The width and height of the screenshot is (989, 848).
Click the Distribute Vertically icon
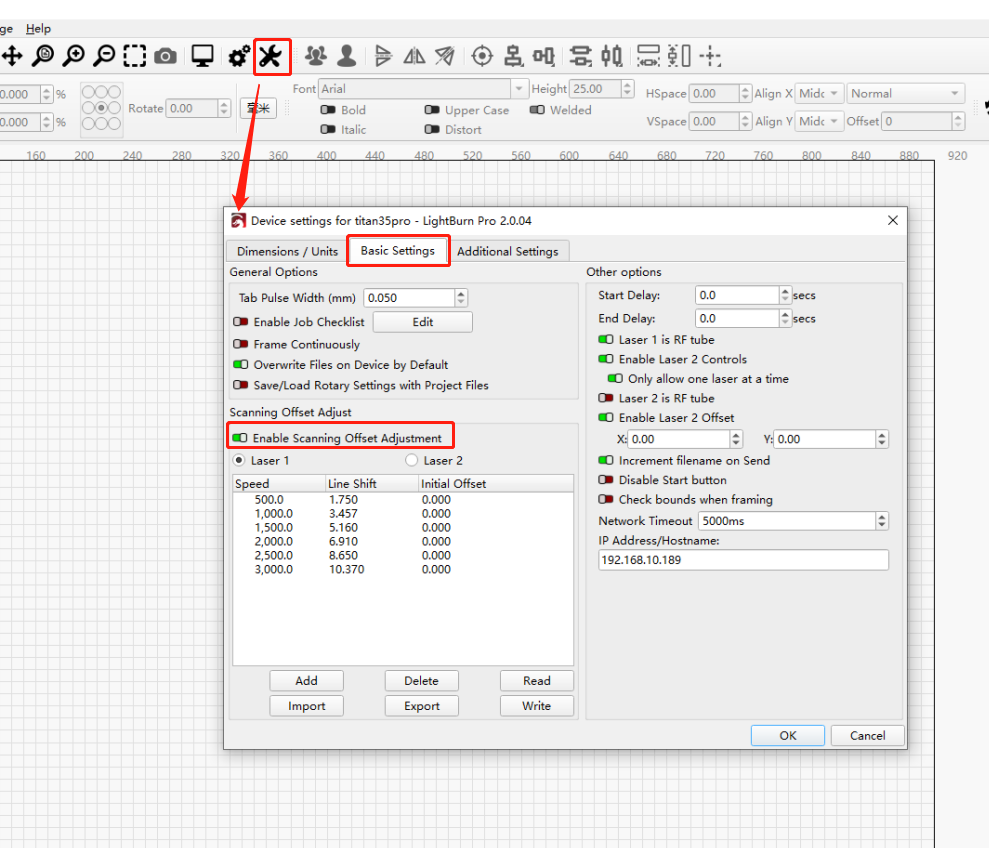coord(580,56)
